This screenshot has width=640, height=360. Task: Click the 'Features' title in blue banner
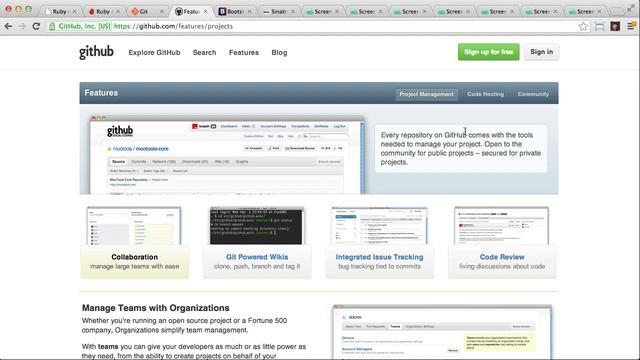[x=101, y=93]
